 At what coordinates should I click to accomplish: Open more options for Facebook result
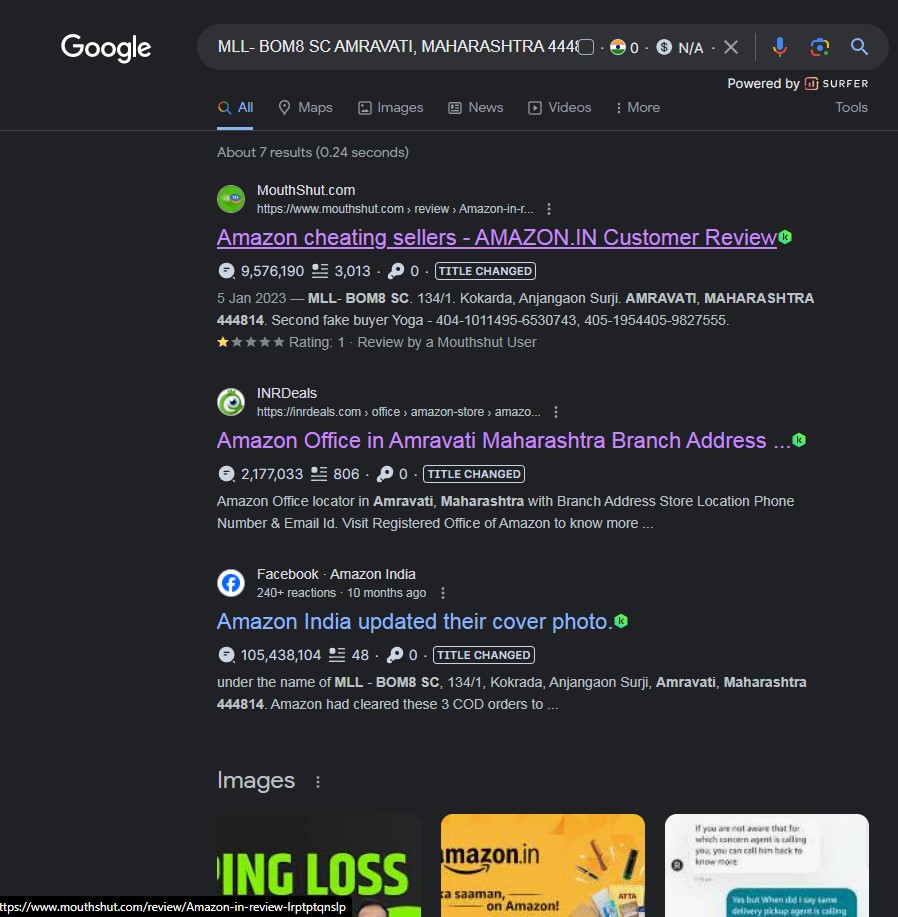[443, 593]
